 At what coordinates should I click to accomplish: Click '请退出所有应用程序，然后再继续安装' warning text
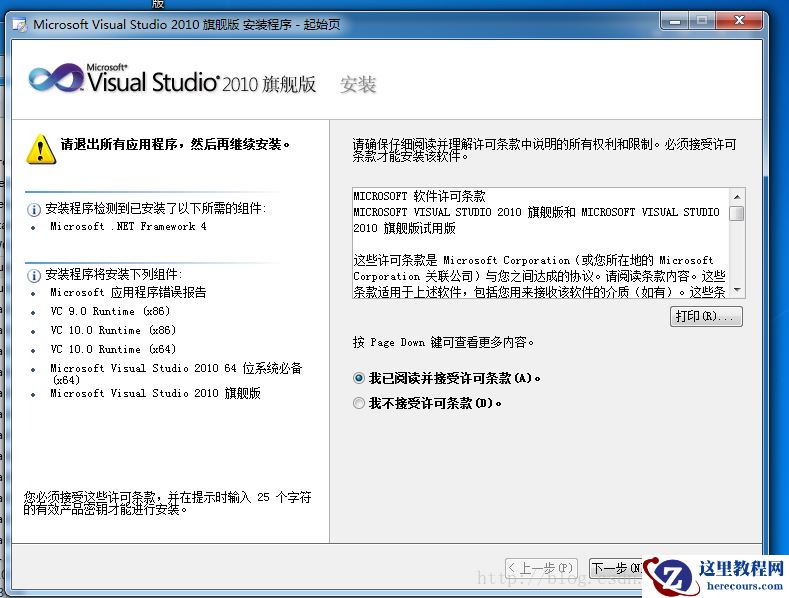[175, 144]
